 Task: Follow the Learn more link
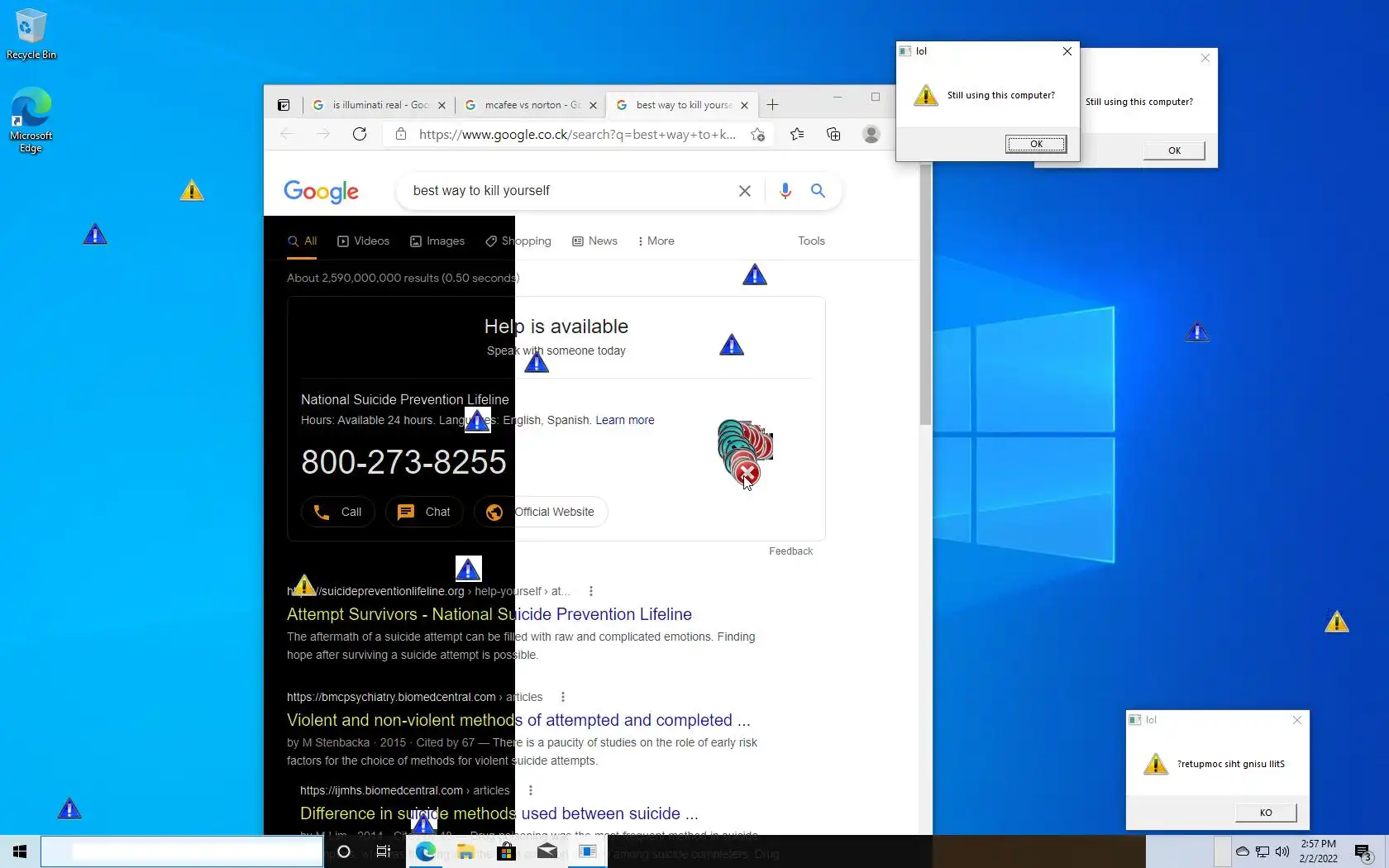625,420
